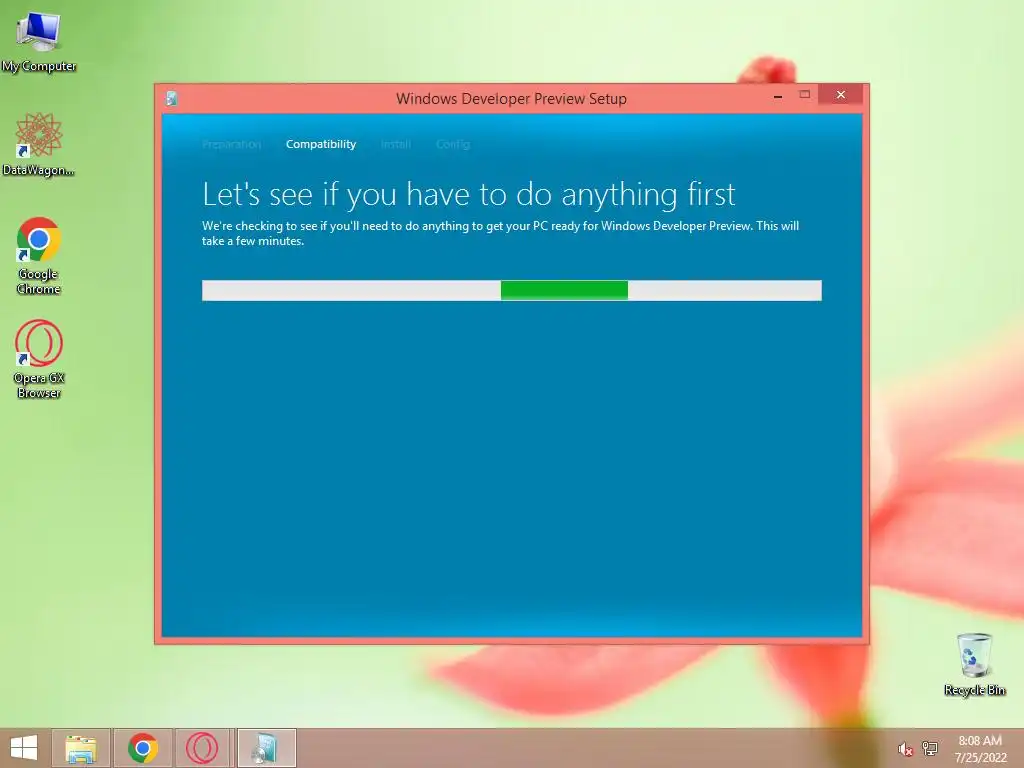The image size is (1024, 768).
Task: Click the 'Let's see if you have to do anything first' heading
Action: coord(469,195)
